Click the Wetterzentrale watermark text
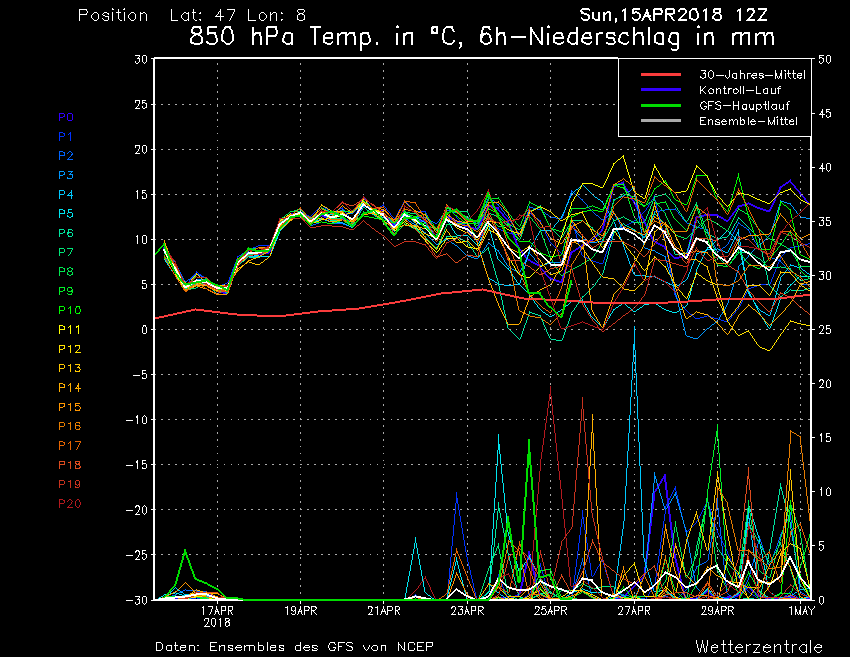The width and height of the screenshot is (850, 657). click(758, 646)
